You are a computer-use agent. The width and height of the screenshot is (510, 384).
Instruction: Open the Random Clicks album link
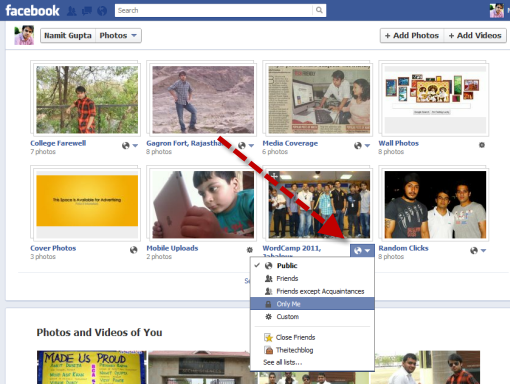tap(403, 248)
